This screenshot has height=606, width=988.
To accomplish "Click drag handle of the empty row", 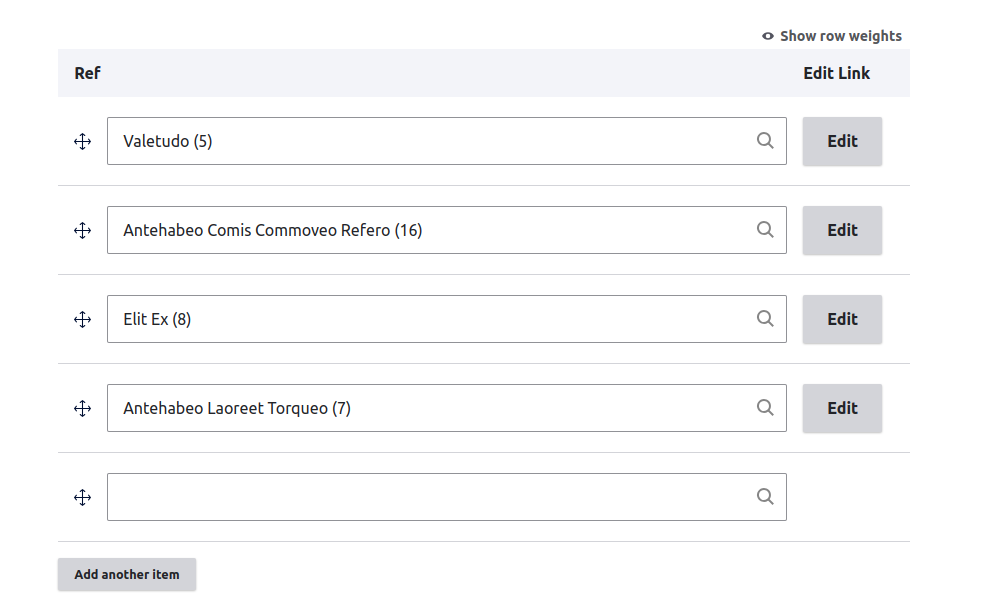I will point(83,498).
